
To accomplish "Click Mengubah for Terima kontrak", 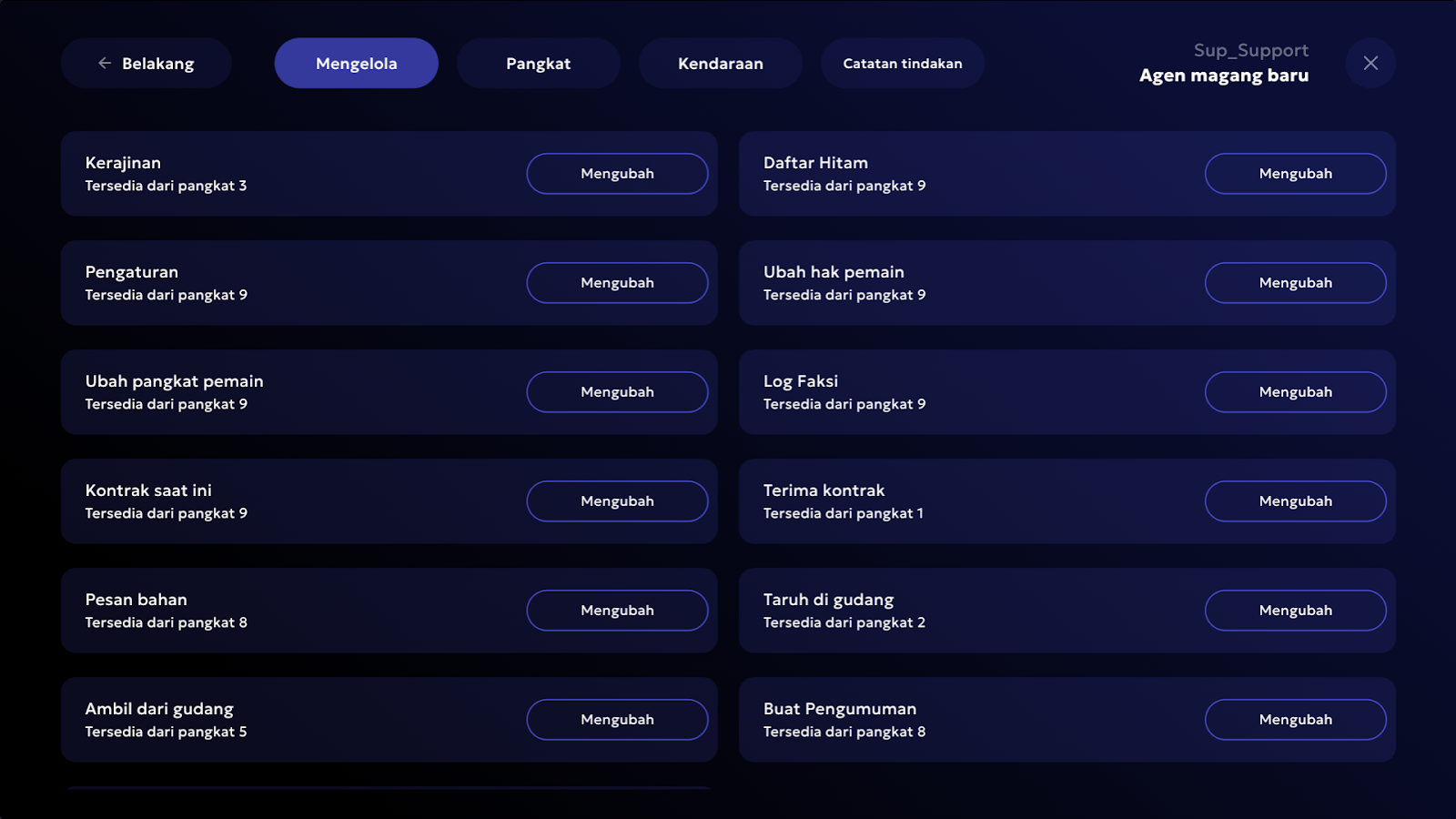I will tap(1296, 501).
